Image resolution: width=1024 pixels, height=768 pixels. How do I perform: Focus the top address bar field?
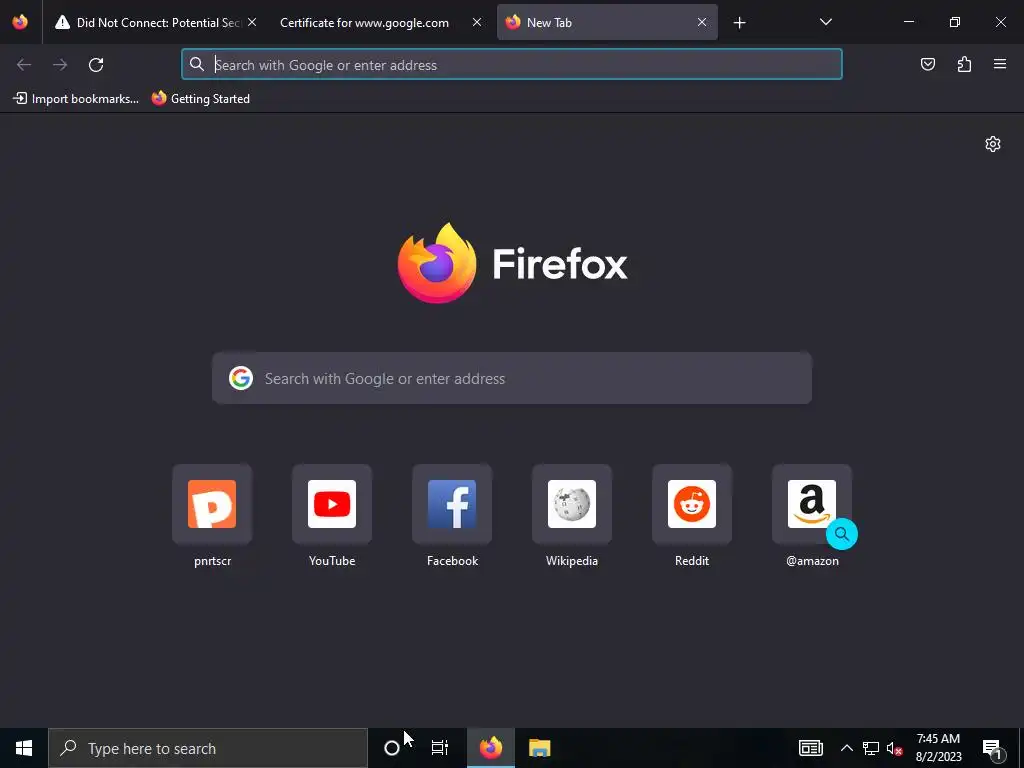(512, 65)
